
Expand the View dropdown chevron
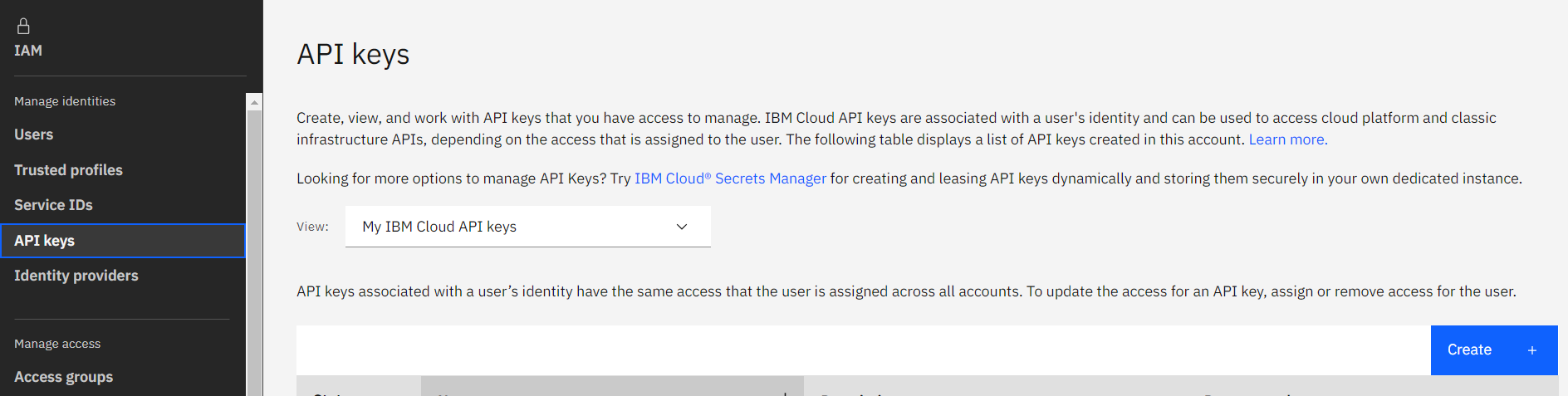(682, 227)
